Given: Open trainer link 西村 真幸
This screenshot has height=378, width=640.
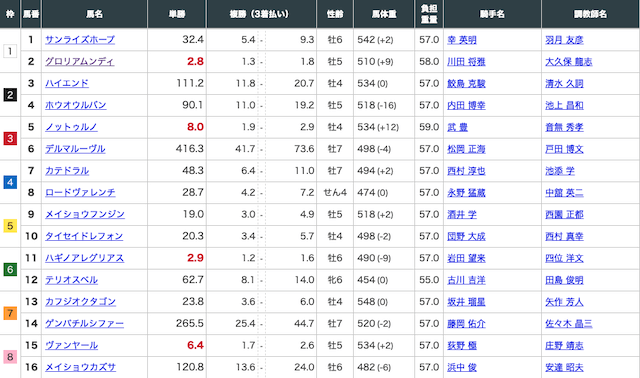Looking at the screenshot, I should 564,236.
